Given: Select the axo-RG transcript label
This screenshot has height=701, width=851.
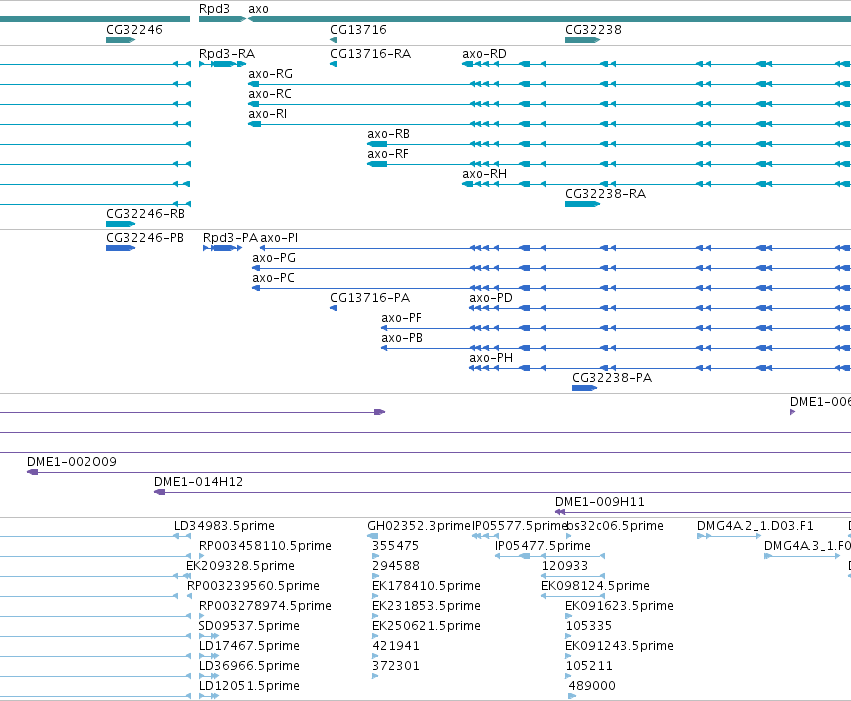Looking at the screenshot, I should click(x=270, y=74).
